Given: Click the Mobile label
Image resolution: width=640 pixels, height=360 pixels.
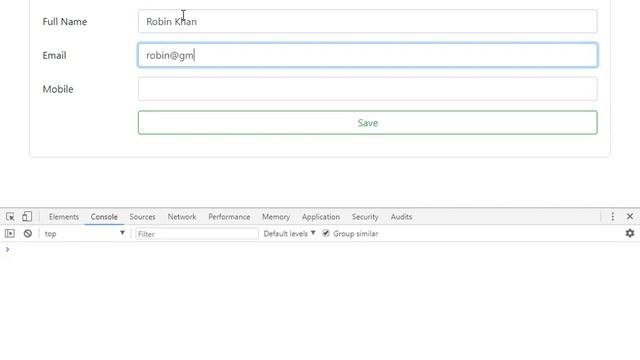Looking at the screenshot, I should (58, 89).
